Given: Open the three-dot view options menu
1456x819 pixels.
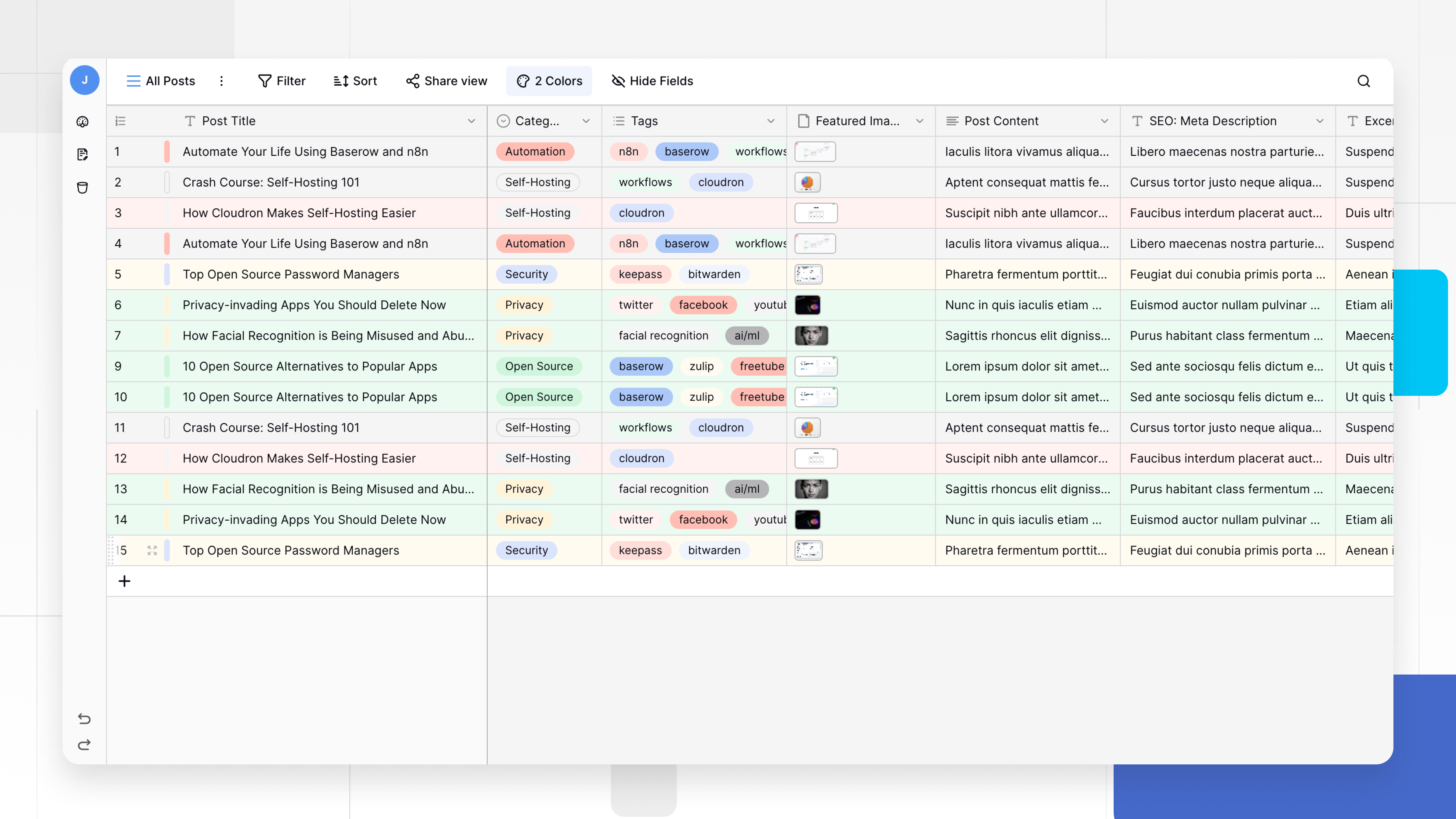Looking at the screenshot, I should point(222,81).
